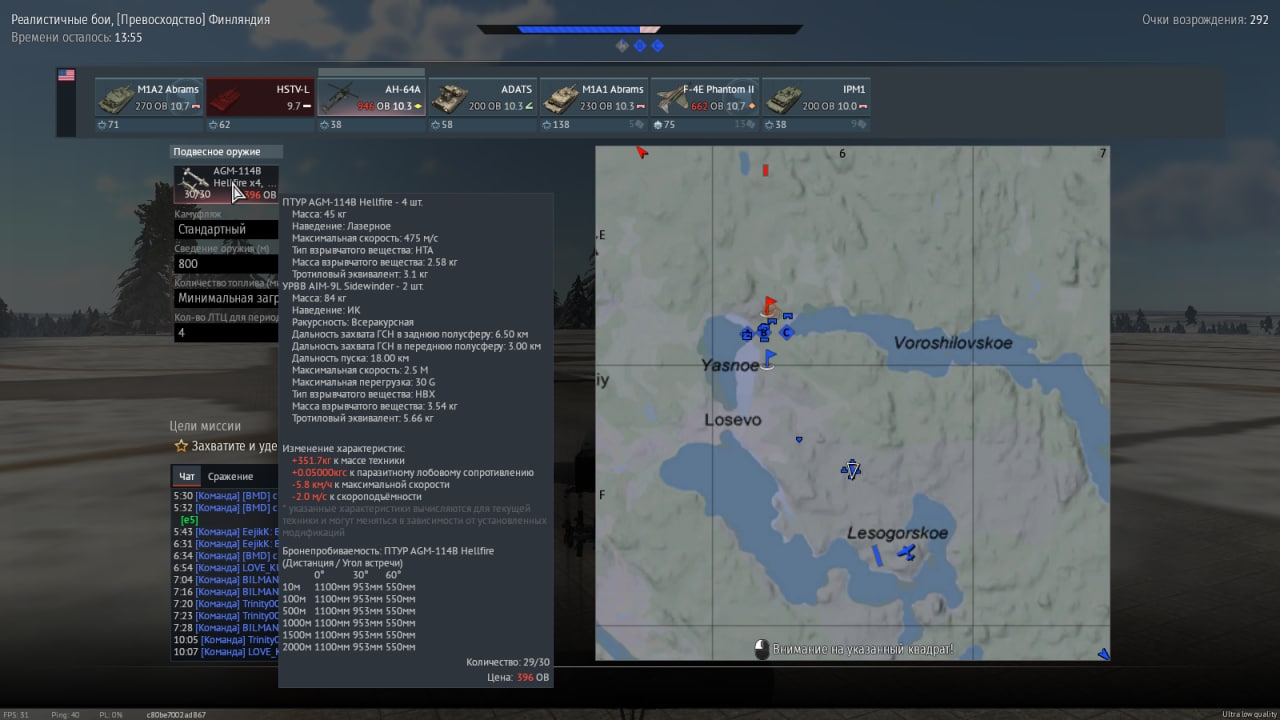Viewport: 1280px width, 720px height.
Task: Click crew skill icon under ADATS
Action: pos(435,125)
